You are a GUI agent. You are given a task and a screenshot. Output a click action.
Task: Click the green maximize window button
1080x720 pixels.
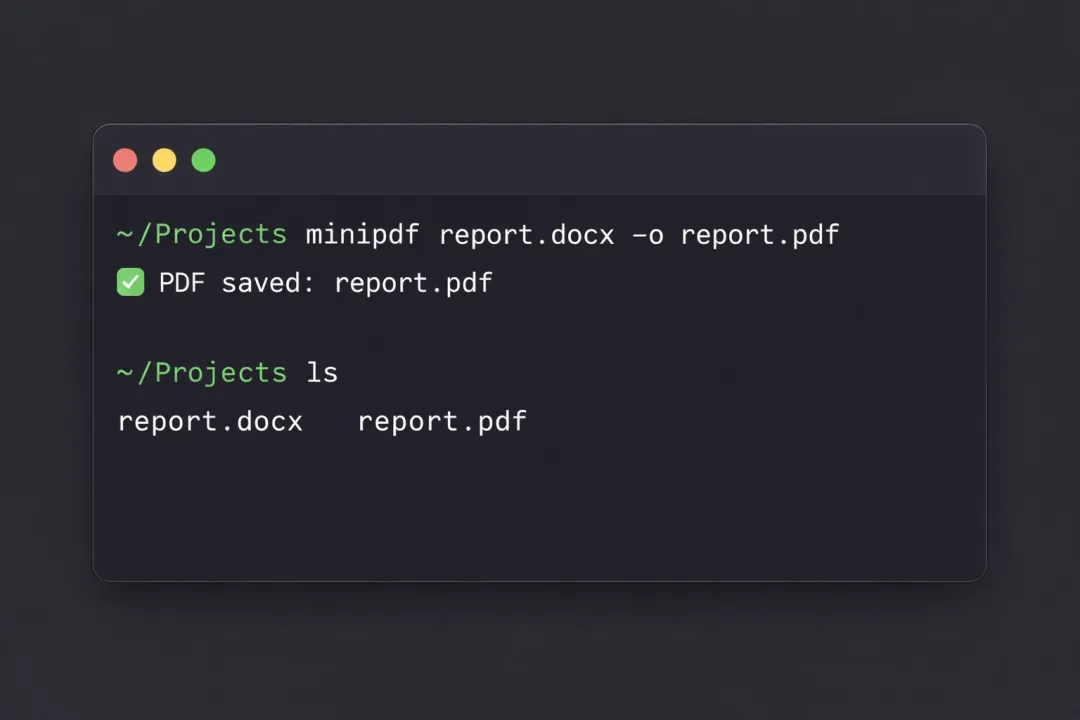coord(203,160)
